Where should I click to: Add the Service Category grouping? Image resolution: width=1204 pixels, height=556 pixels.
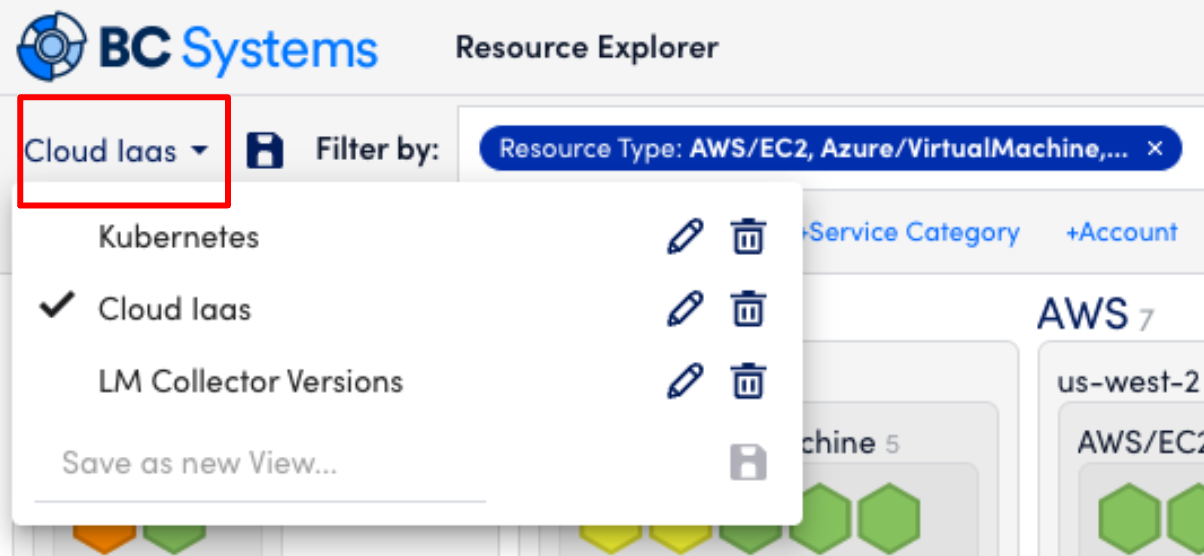point(910,233)
